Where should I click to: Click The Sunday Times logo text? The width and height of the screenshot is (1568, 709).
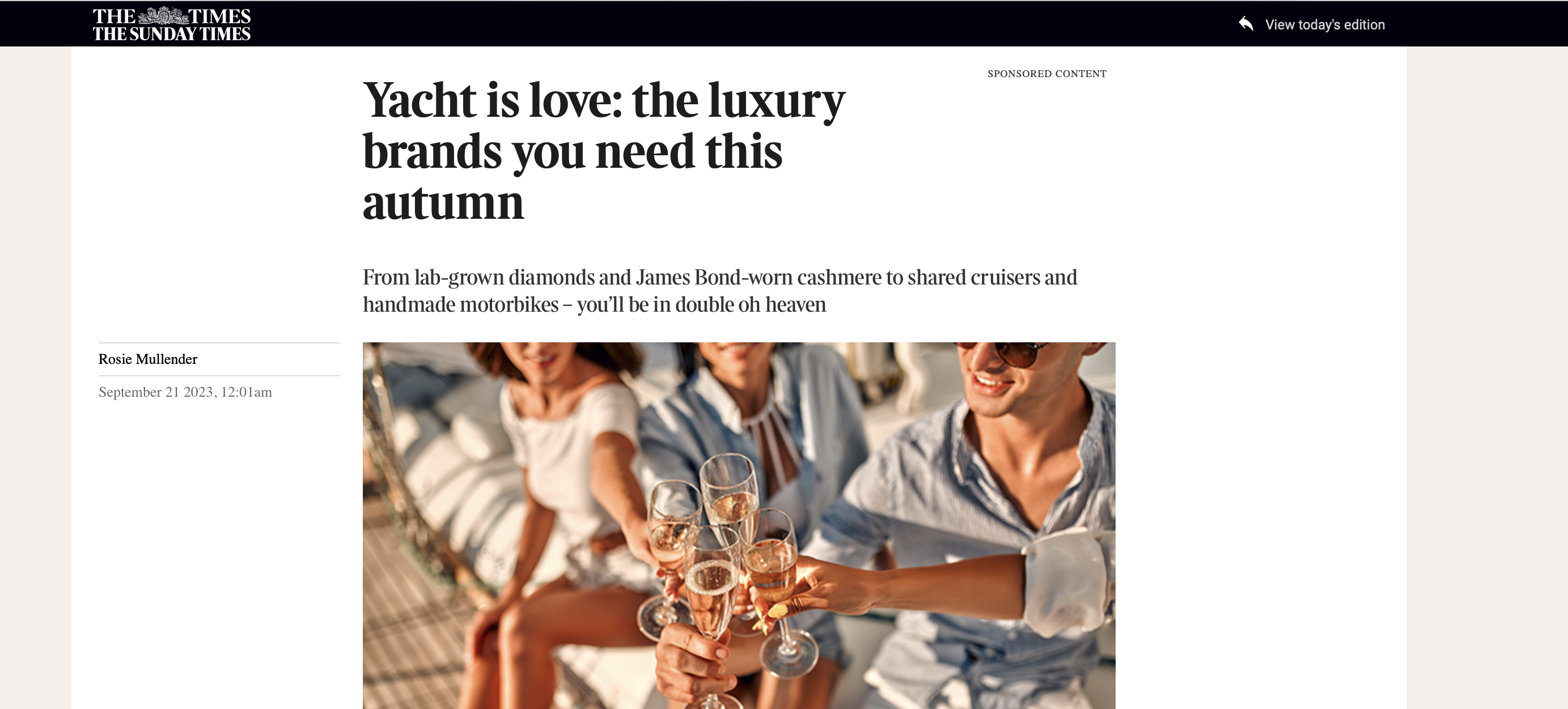[x=172, y=34]
